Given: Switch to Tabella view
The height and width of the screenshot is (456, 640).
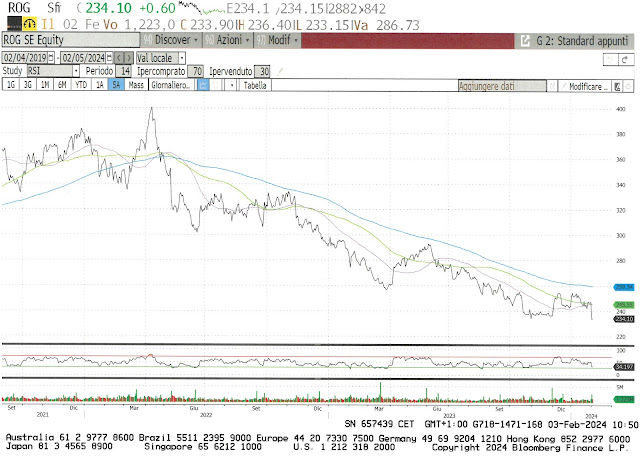Looking at the screenshot, I should [255, 85].
